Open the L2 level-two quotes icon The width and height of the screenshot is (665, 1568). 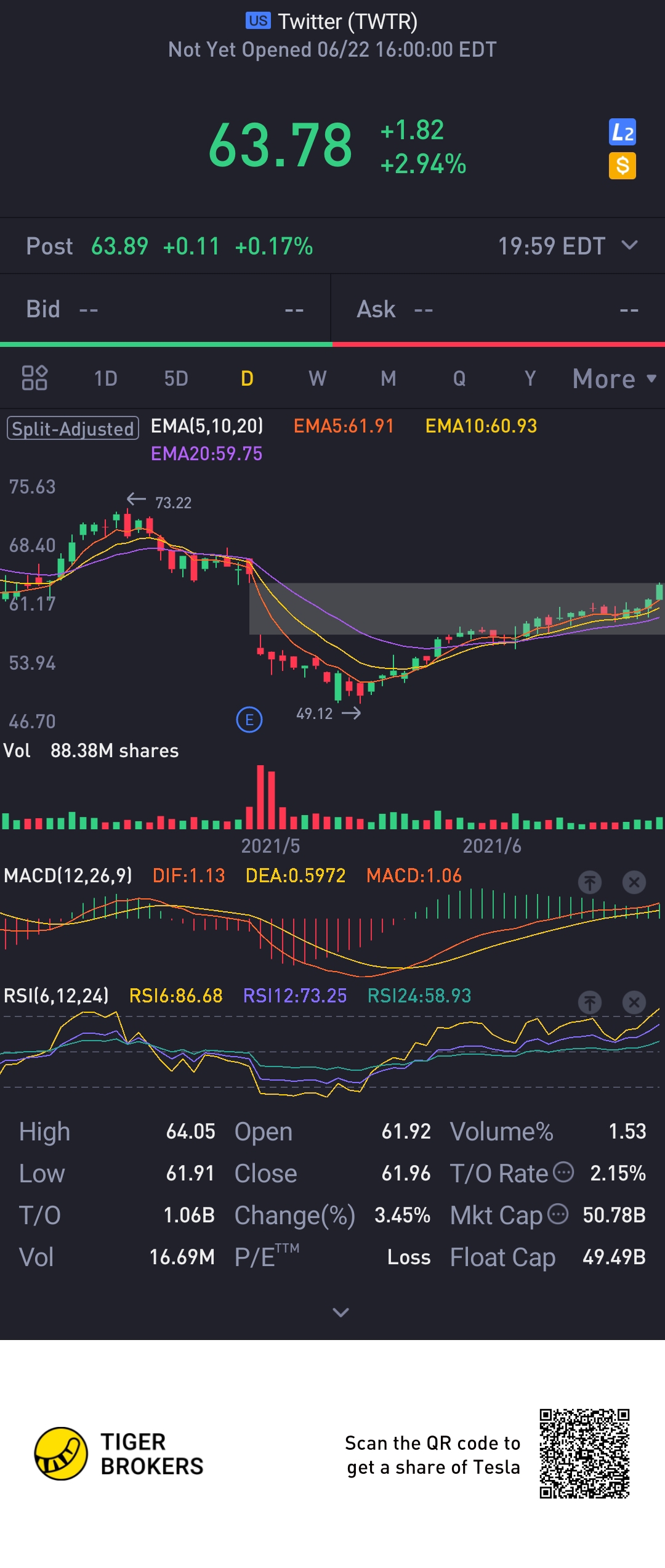623,132
